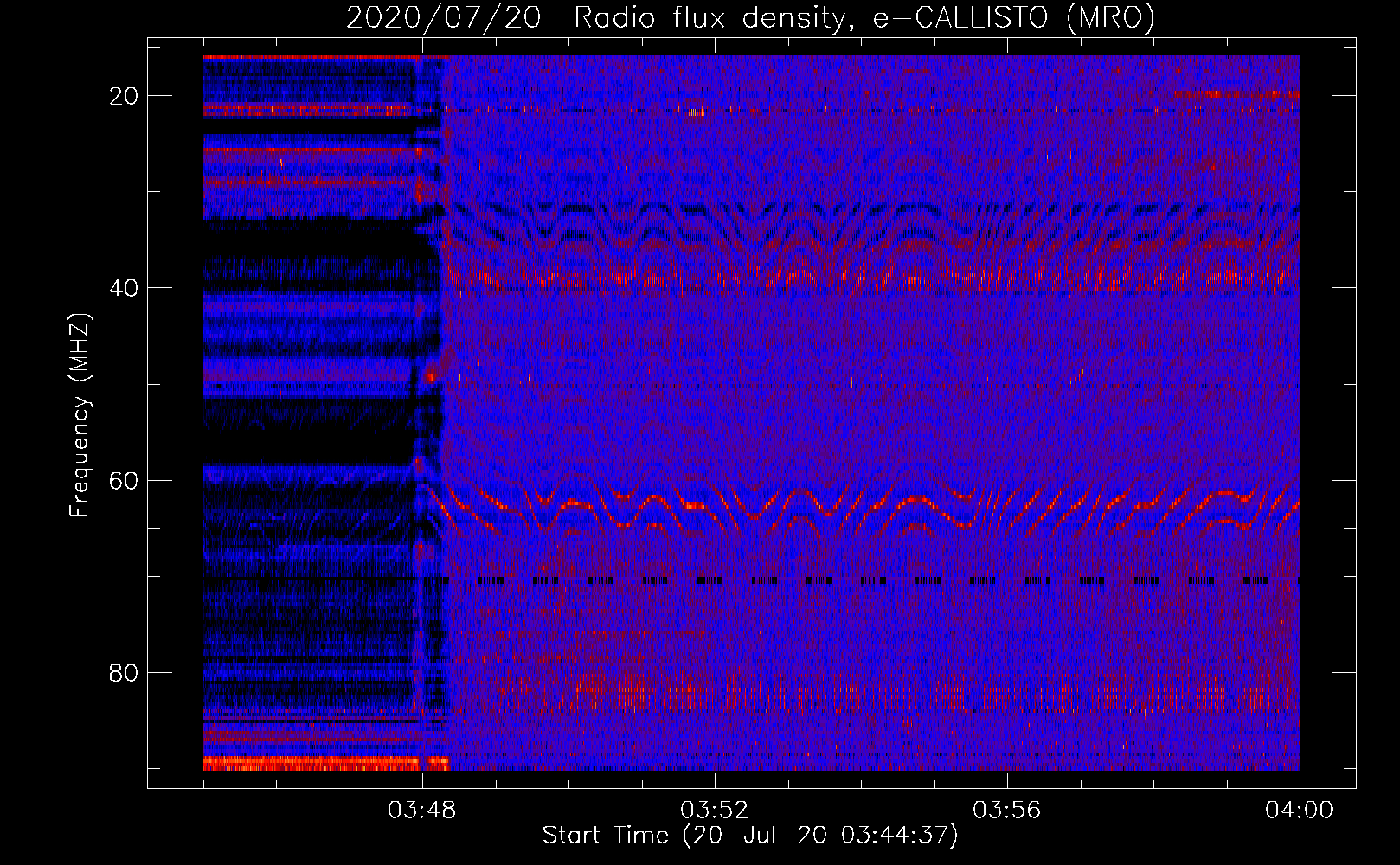Click the "80" frequency tick label
The height and width of the screenshot is (865, 1400).
tap(124, 672)
